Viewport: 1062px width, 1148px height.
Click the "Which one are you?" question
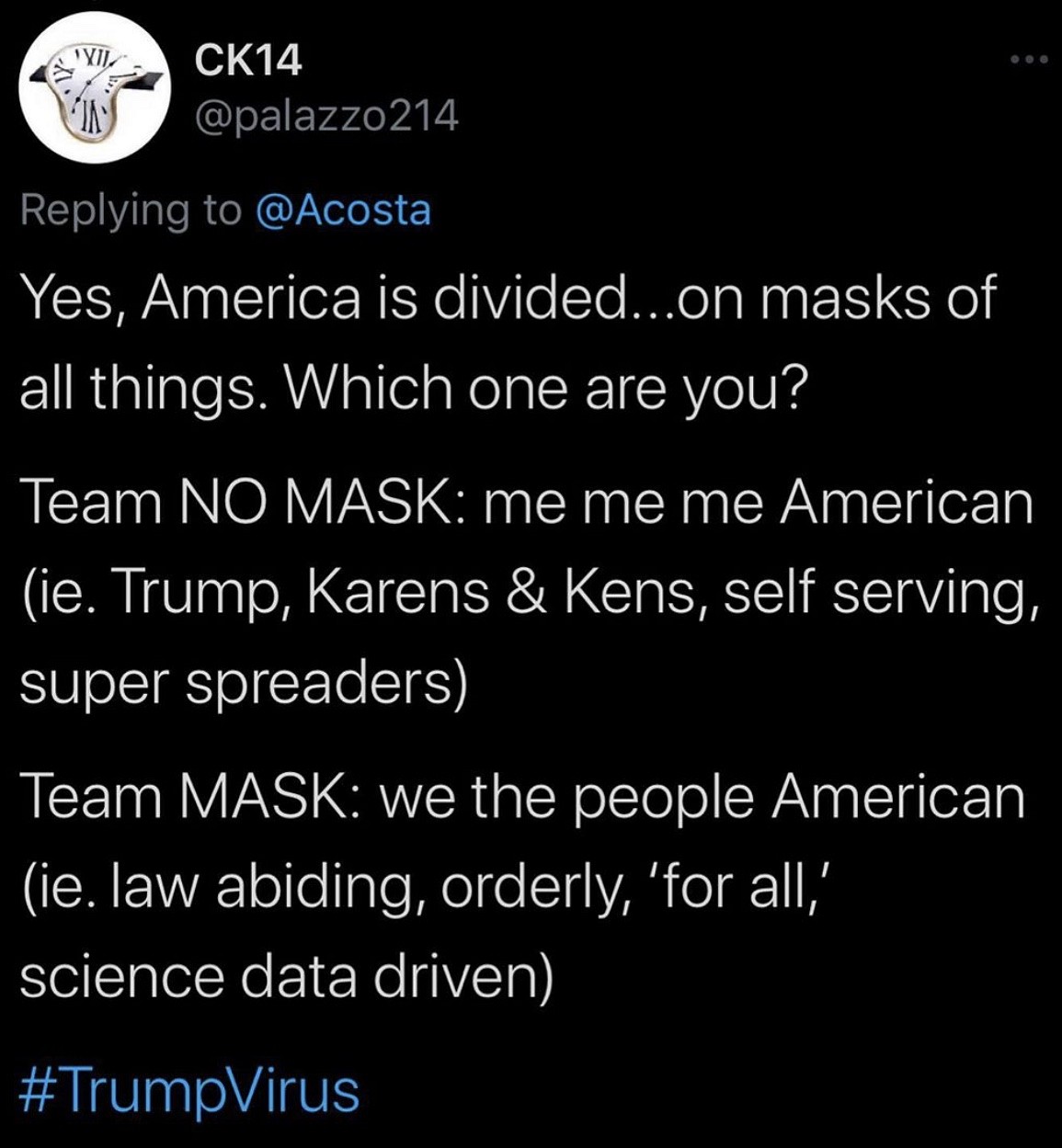pyautogui.click(x=547, y=390)
